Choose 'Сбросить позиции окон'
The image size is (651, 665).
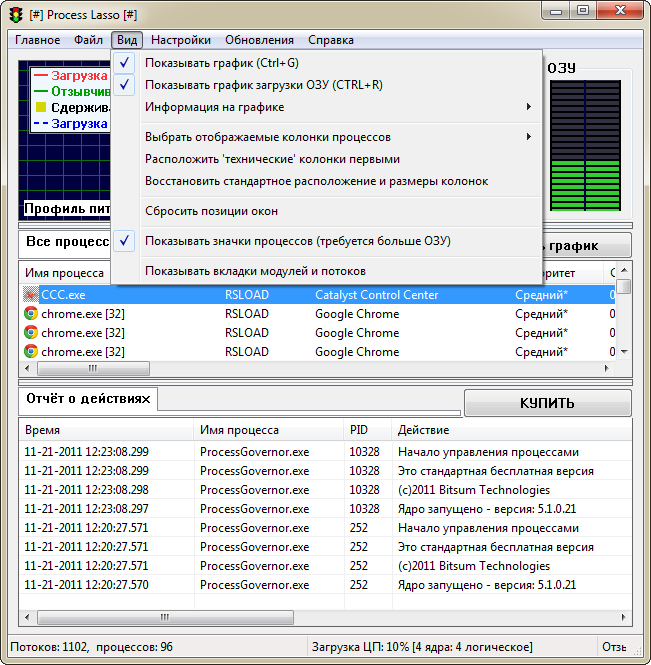(327, 211)
